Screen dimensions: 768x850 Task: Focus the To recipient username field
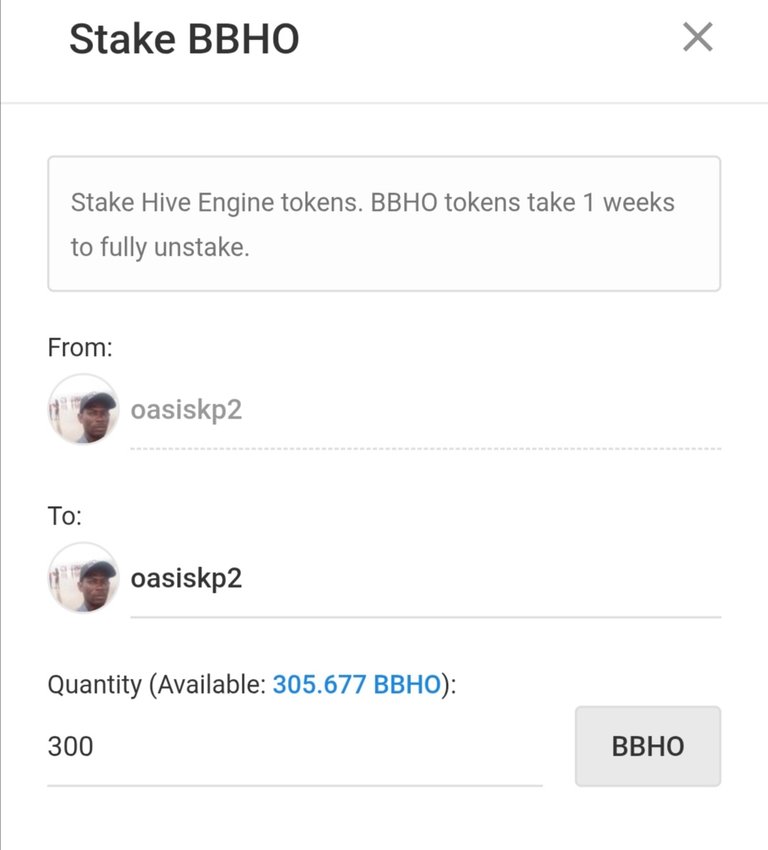click(x=425, y=578)
